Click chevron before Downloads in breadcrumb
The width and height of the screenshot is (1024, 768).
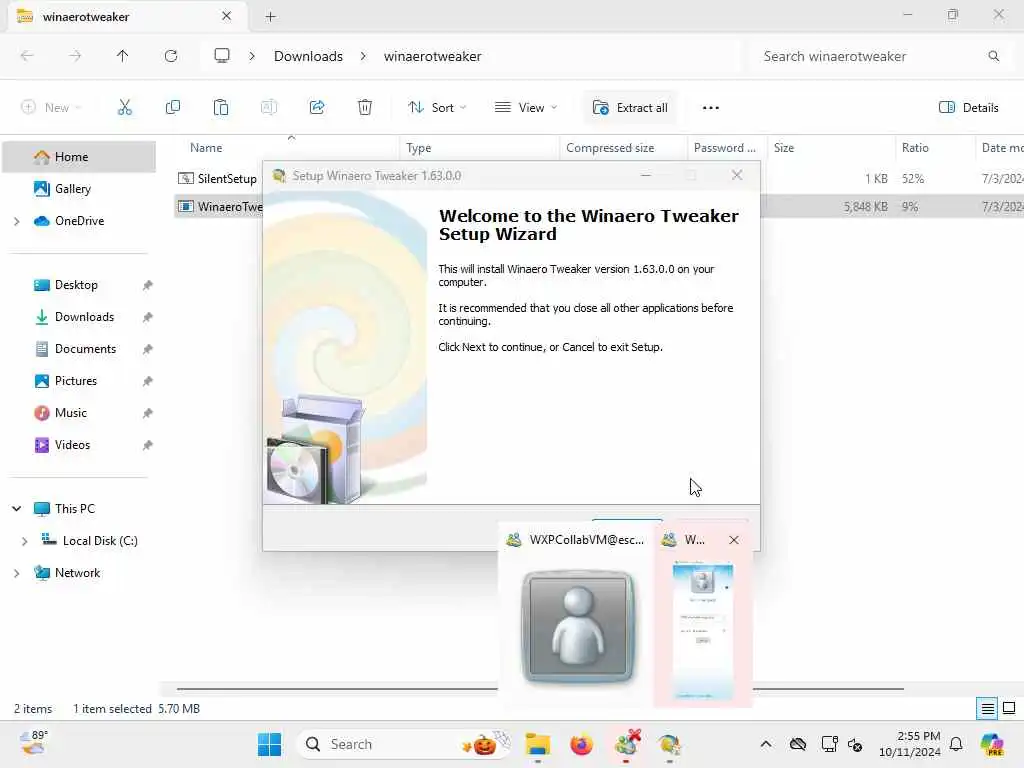pos(252,56)
